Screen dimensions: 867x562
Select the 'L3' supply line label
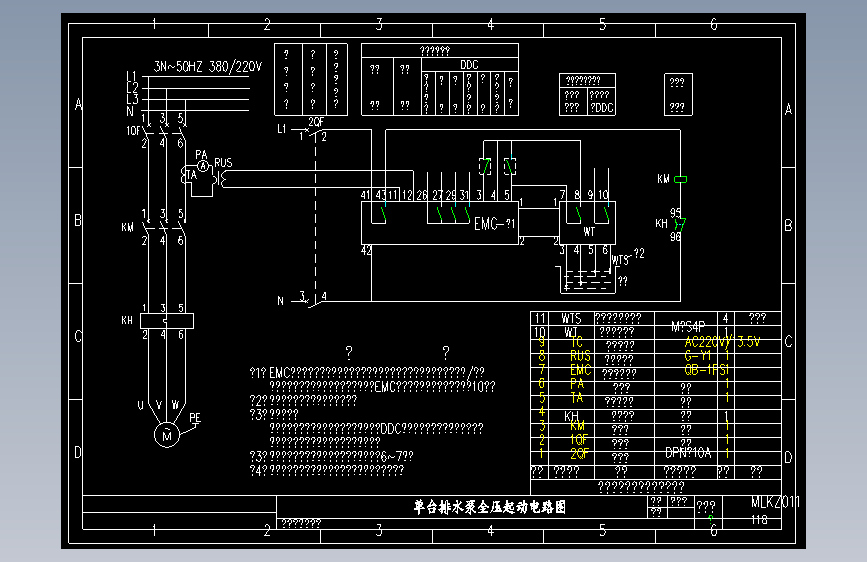[132, 100]
